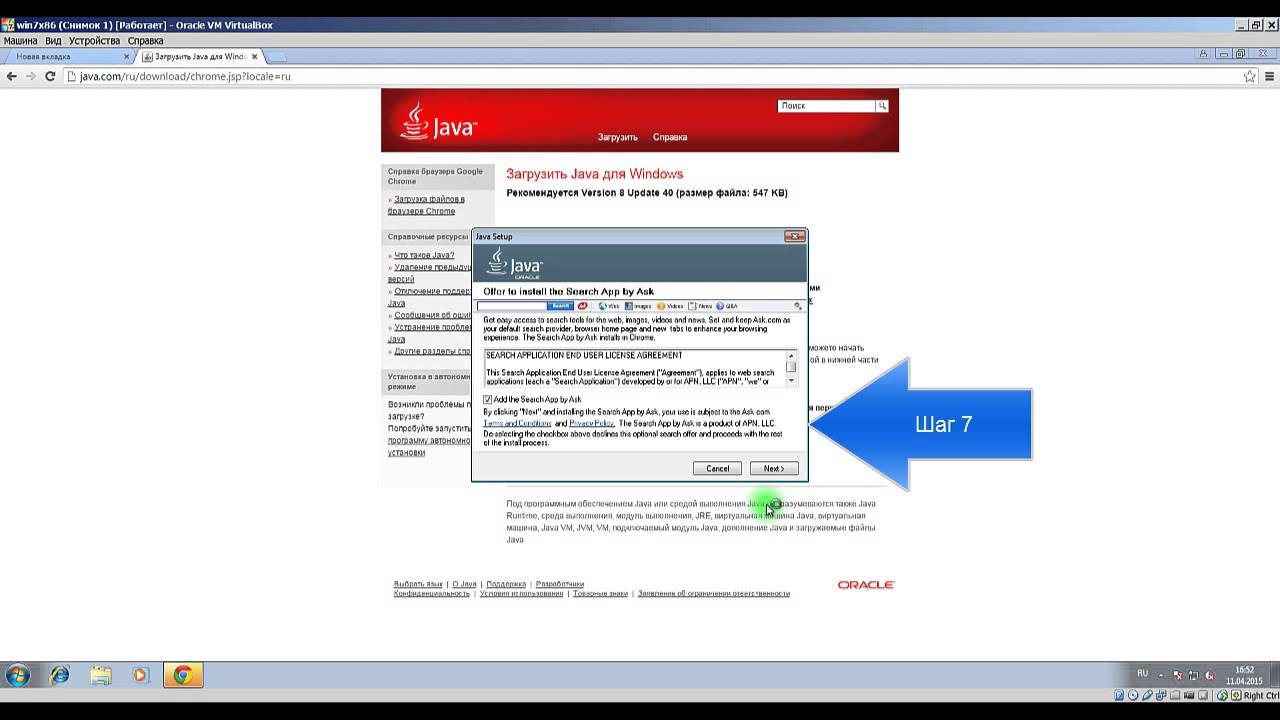This screenshot has height=720, width=1280.
Task: Open the Privacy Policy link in setup
Action: point(591,423)
